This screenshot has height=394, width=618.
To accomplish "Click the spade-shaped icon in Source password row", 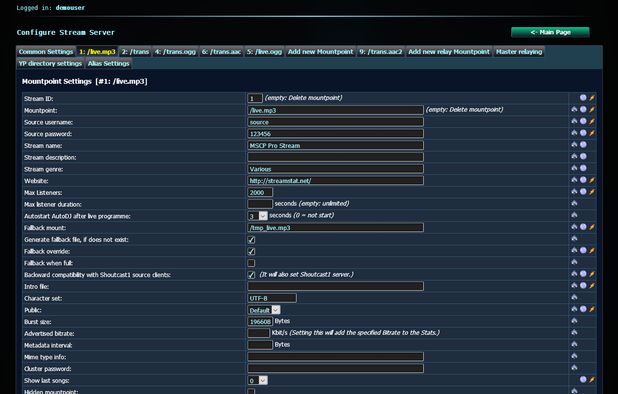I will 574,133.
